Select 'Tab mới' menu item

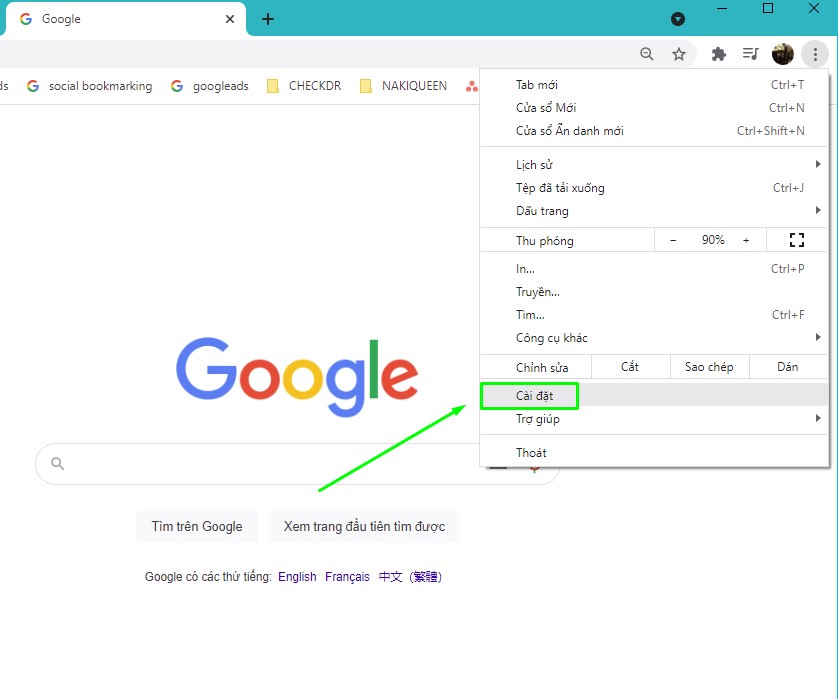click(x=654, y=84)
